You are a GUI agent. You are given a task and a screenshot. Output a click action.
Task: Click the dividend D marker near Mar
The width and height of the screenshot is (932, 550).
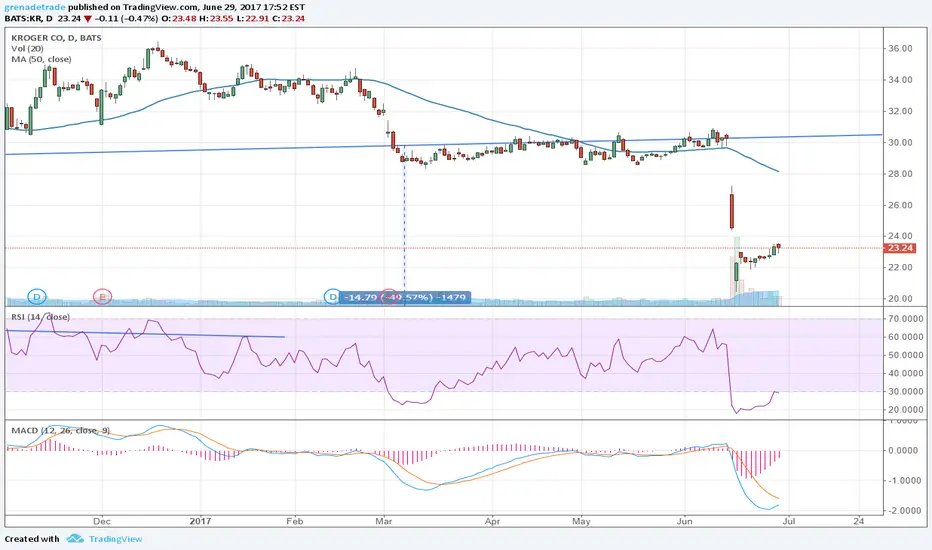[x=333, y=297]
